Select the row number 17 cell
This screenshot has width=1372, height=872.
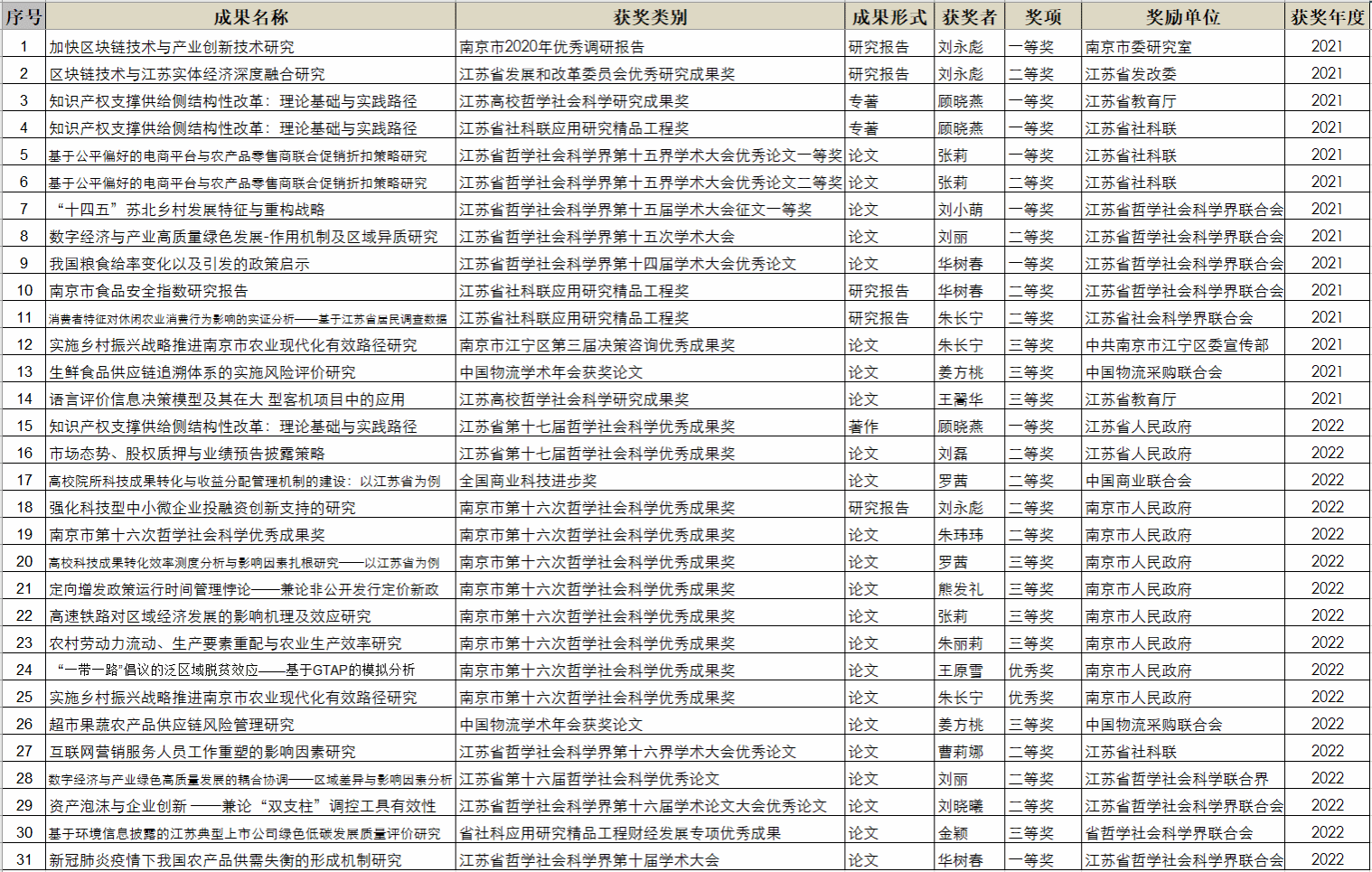coord(24,480)
